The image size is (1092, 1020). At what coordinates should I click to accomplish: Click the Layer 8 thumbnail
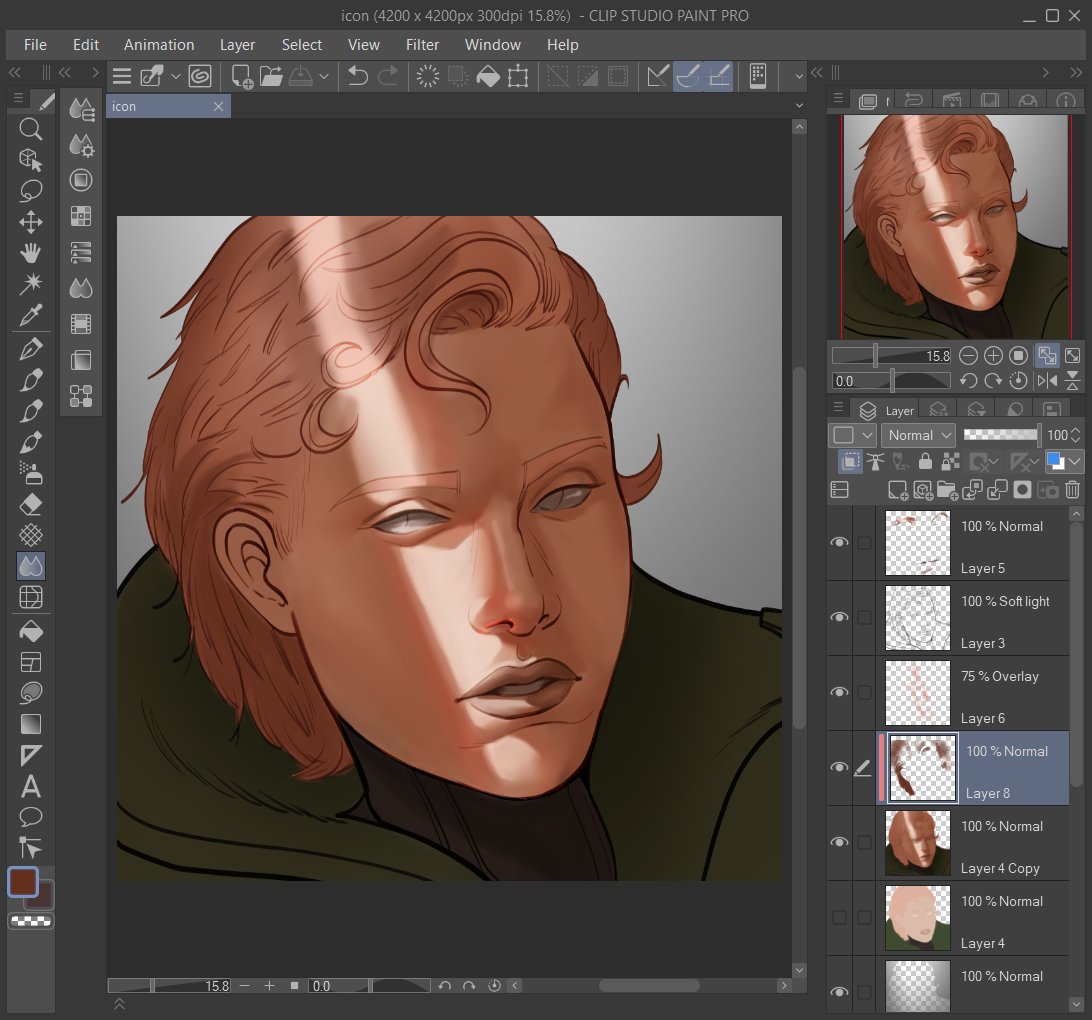click(923, 768)
